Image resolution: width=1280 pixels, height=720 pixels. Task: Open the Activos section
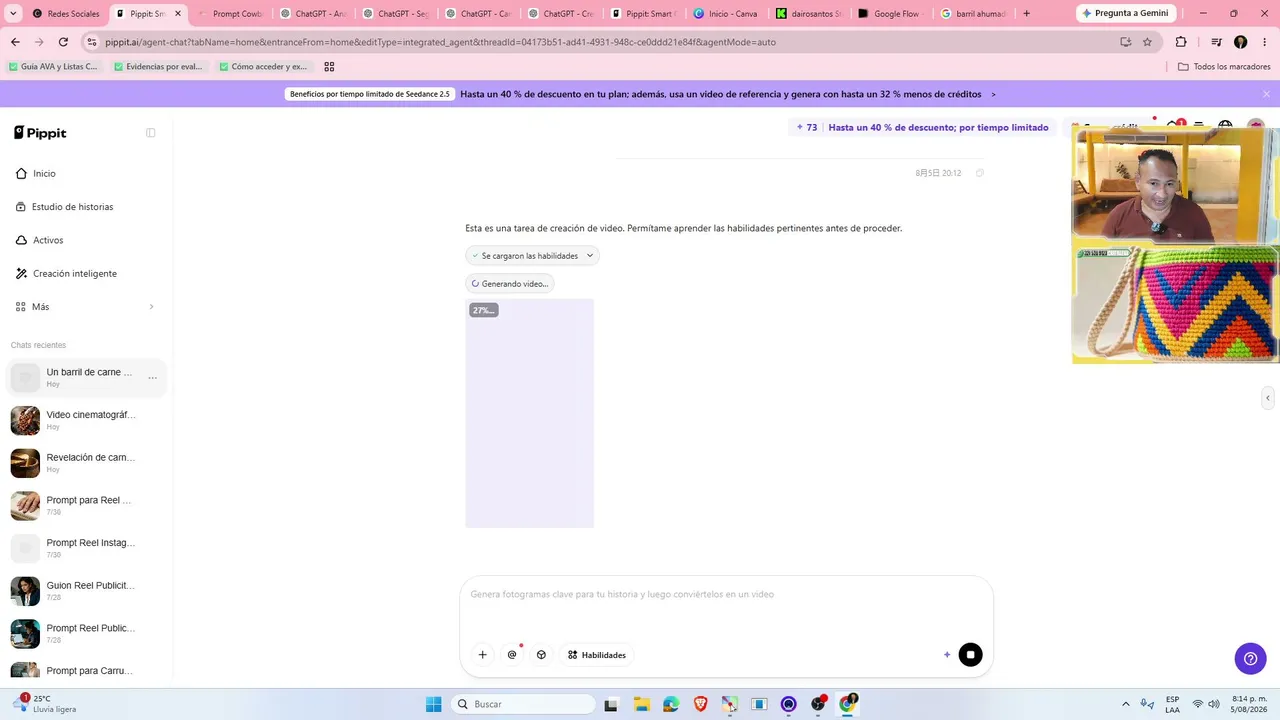point(48,240)
